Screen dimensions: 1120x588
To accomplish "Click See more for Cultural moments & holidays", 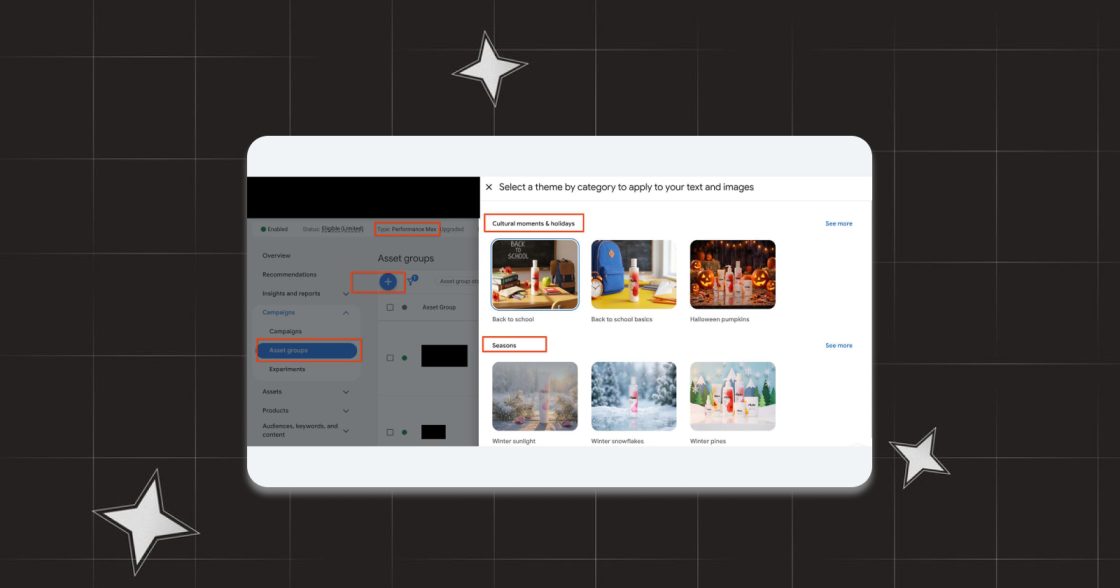I will click(839, 224).
